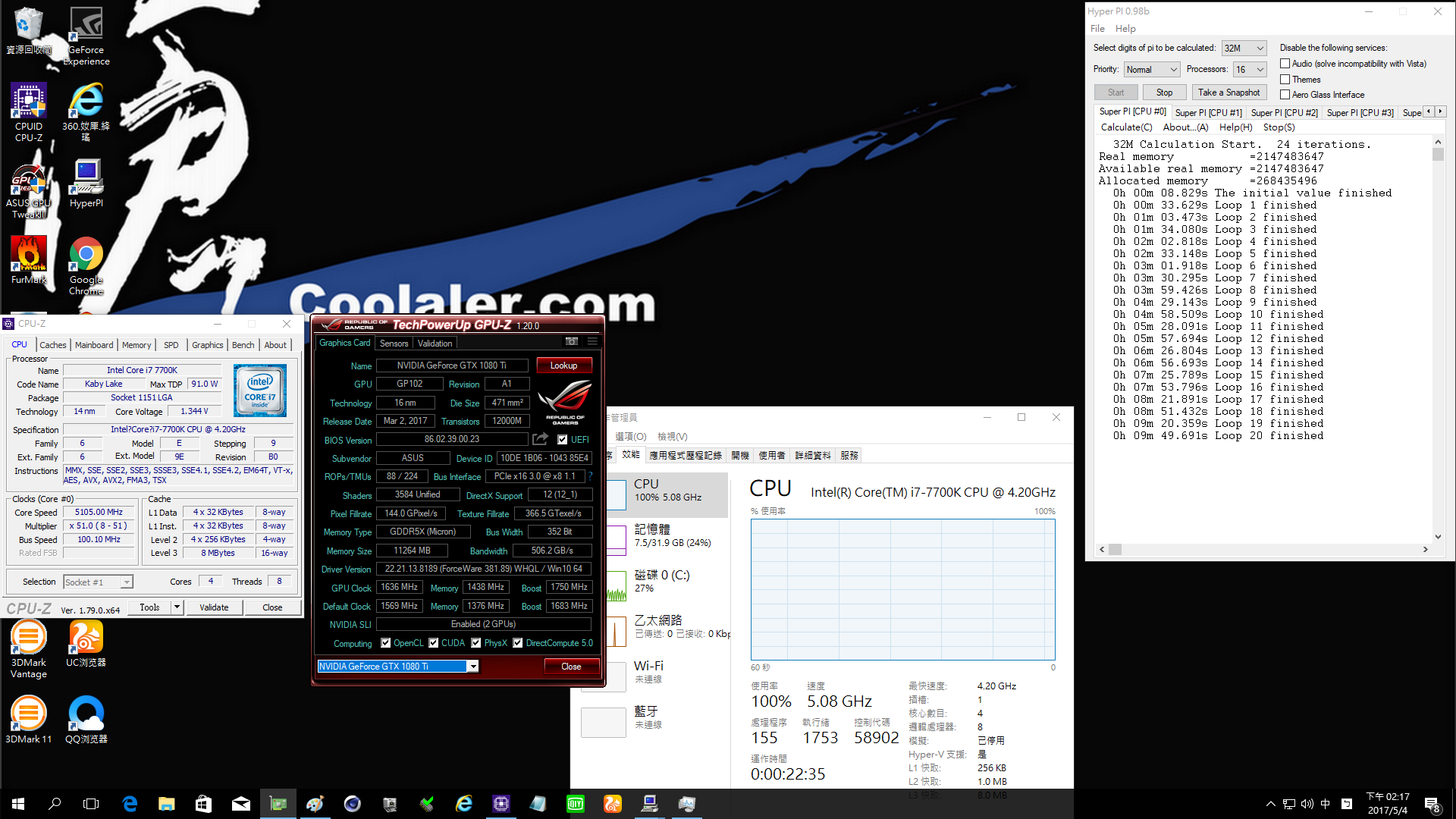Screen dimensions: 1456x819
Task: Open Processors 16 dropdown in Hyper PI
Action: click(1250, 70)
